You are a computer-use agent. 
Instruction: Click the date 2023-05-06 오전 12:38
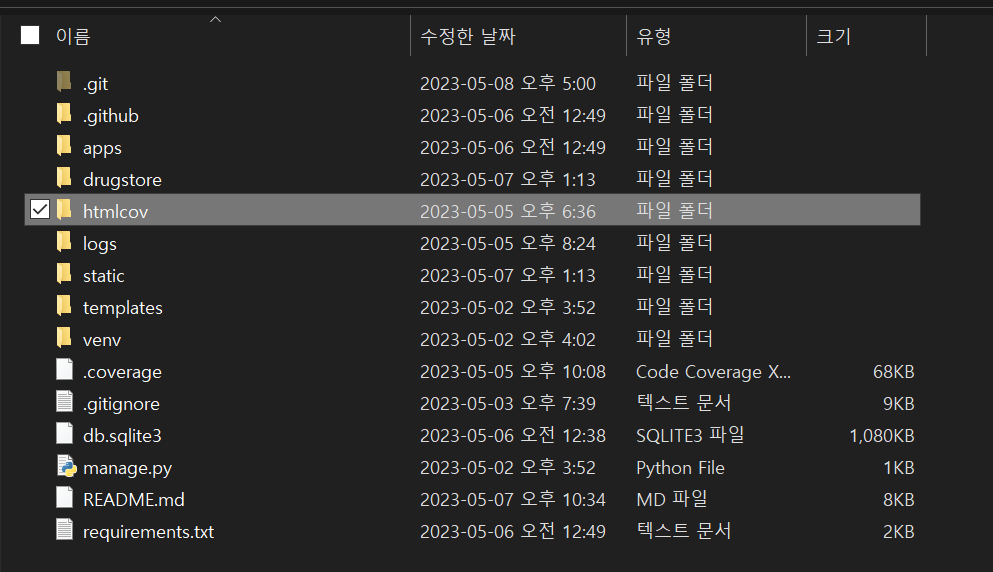pos(513,436)
